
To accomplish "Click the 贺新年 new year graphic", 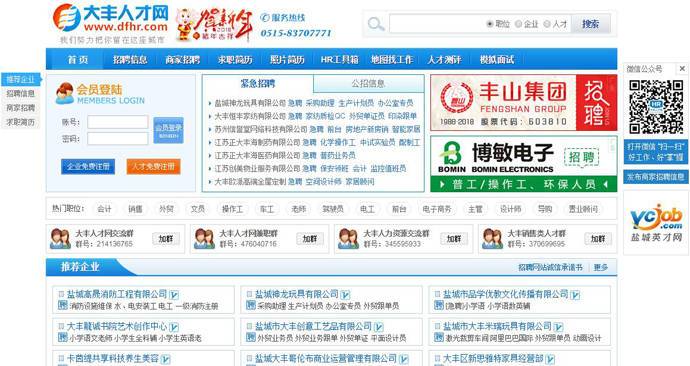I will (x=214, y=25).
